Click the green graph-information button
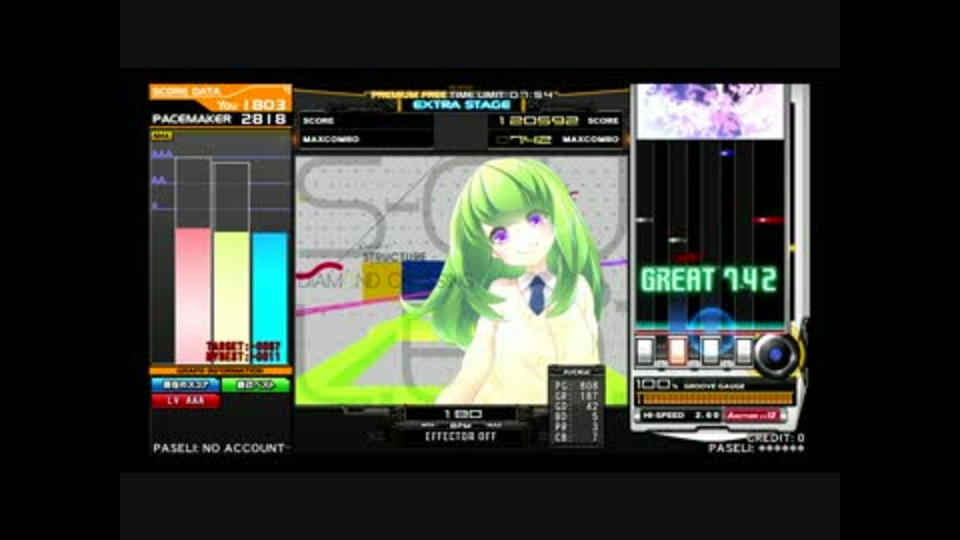The height and width of the screenshot is (540, 960). (x=255, y=385)
